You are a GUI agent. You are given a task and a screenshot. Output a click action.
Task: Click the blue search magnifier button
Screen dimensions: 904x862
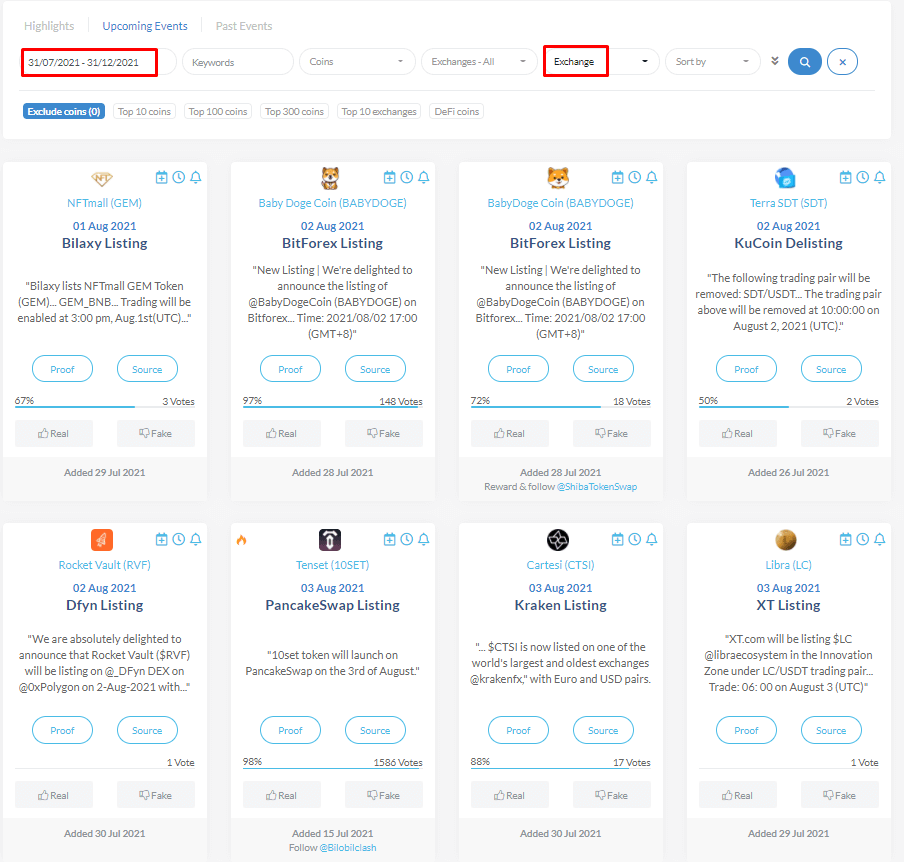(x=805, y=62)
